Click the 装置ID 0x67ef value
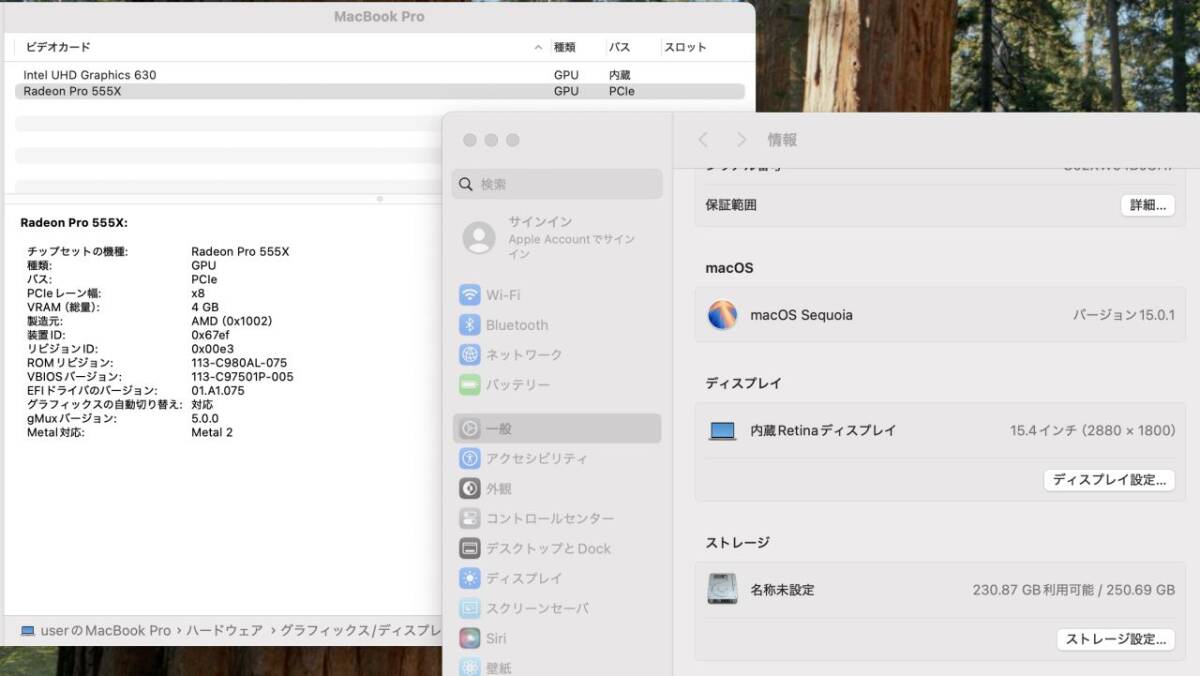1200x676 pixels. tap(210, 335)
